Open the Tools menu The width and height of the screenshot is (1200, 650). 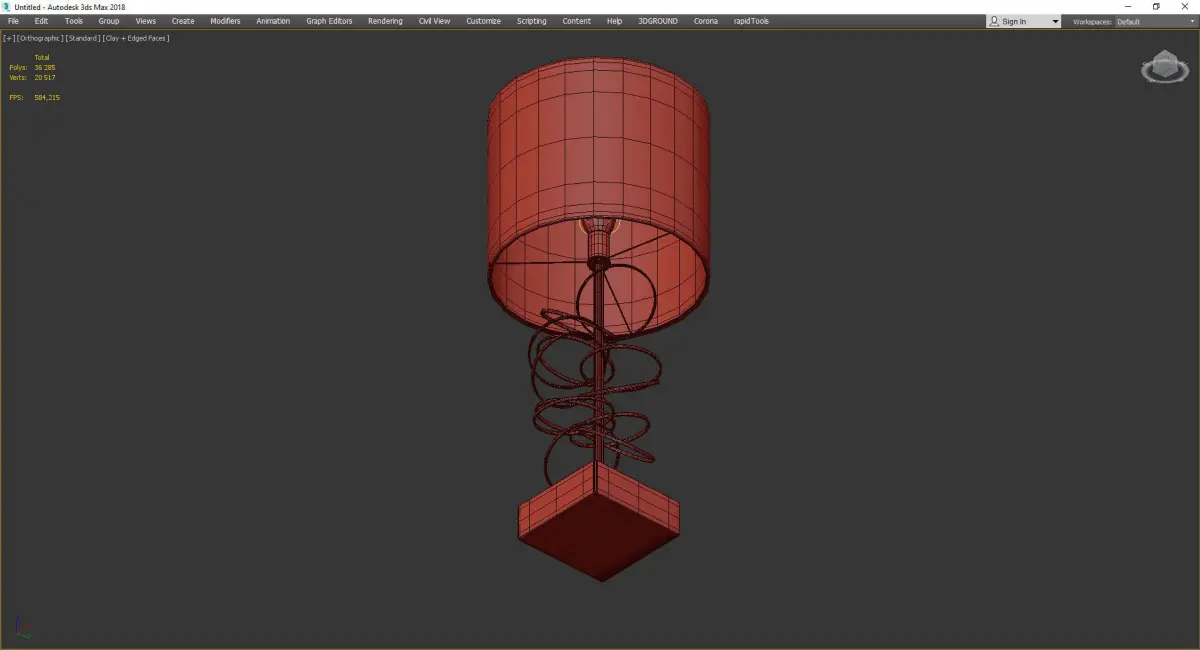coord(74,21)
